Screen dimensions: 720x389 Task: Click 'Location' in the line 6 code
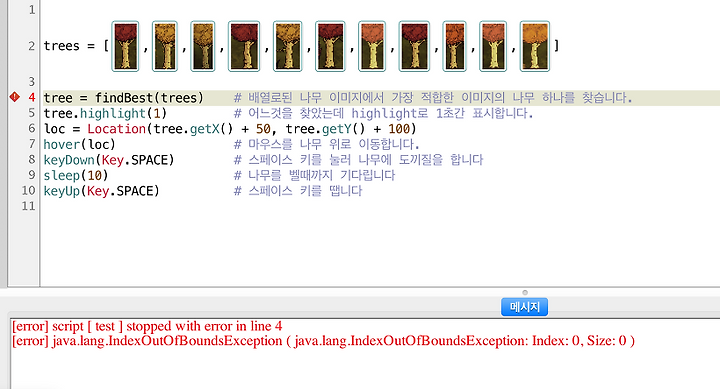pyautogui.click(x=117, y=129)
